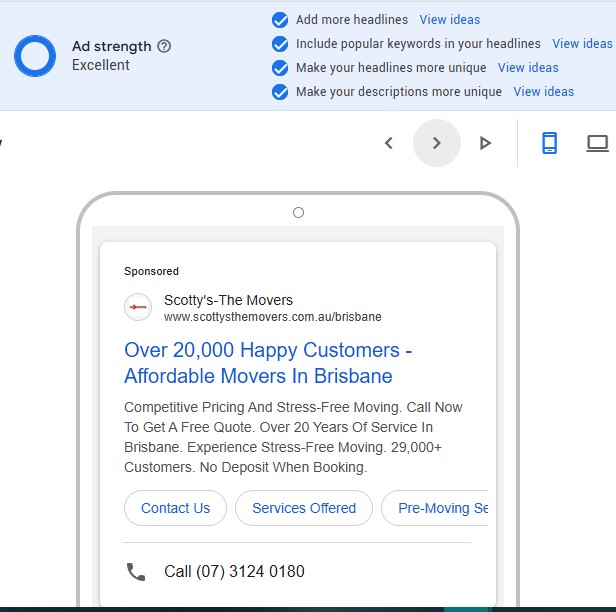This screenshot has width=616, height=612.
Task: Click the Services Offered sitelink chip
Action: (x=304, y=508)
